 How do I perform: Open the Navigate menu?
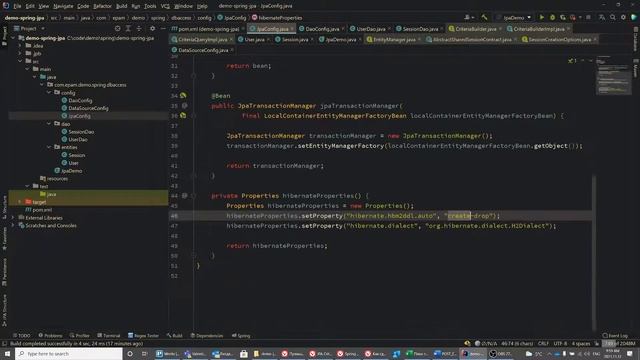point(63,6)
